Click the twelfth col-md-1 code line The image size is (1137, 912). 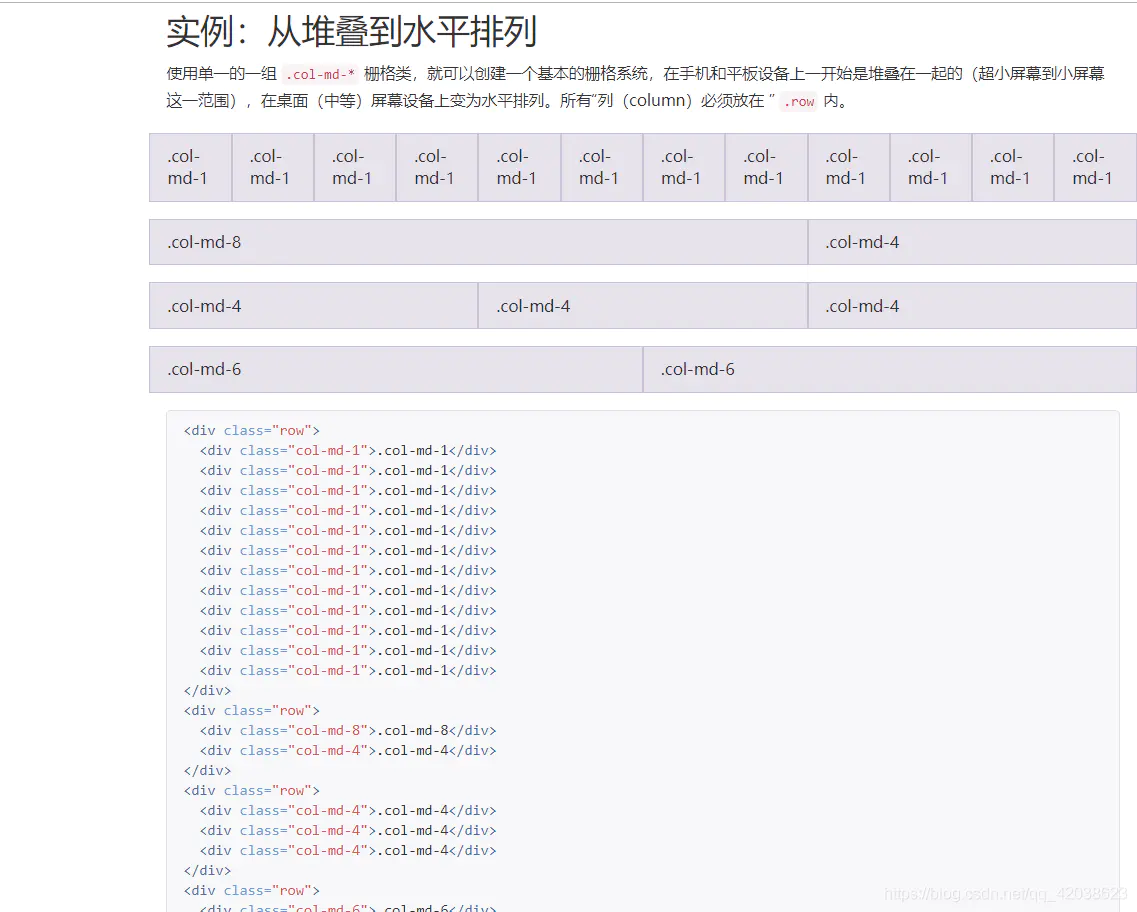tap(348, 671)
